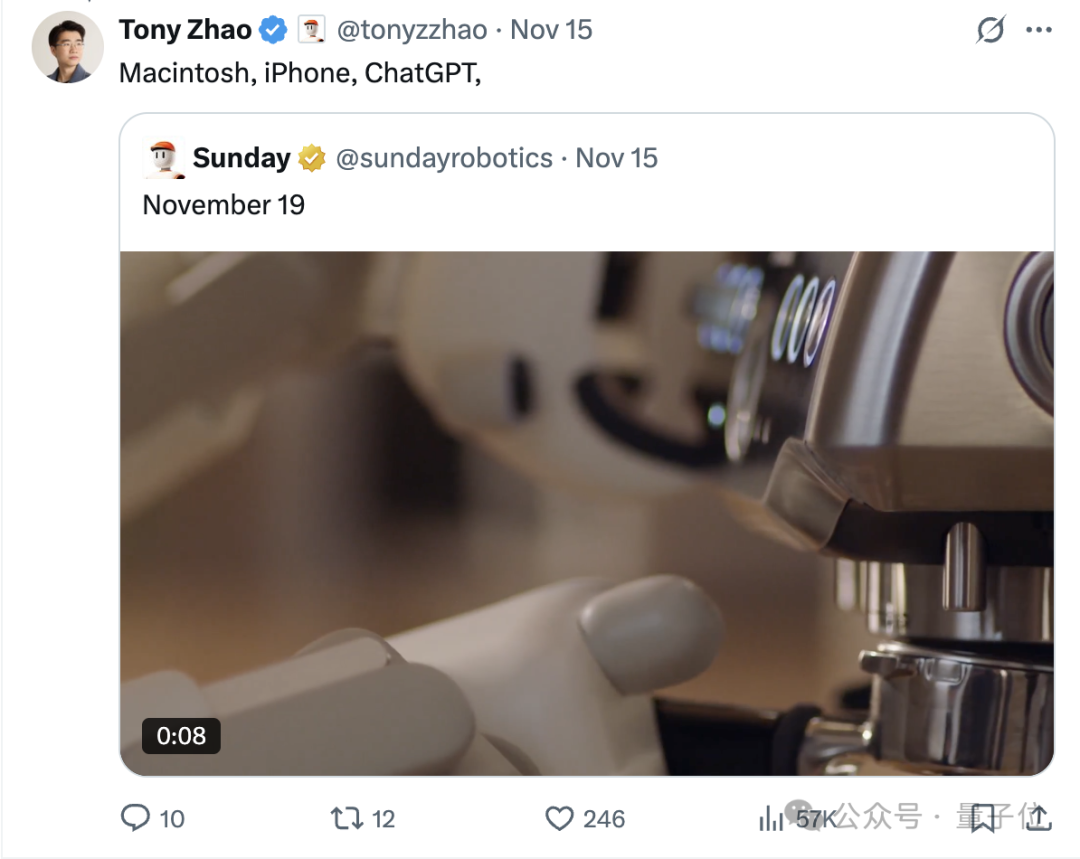1080x859 pixels.
Task: Like the tweet with heart icon
Action: tap(559, 818)
